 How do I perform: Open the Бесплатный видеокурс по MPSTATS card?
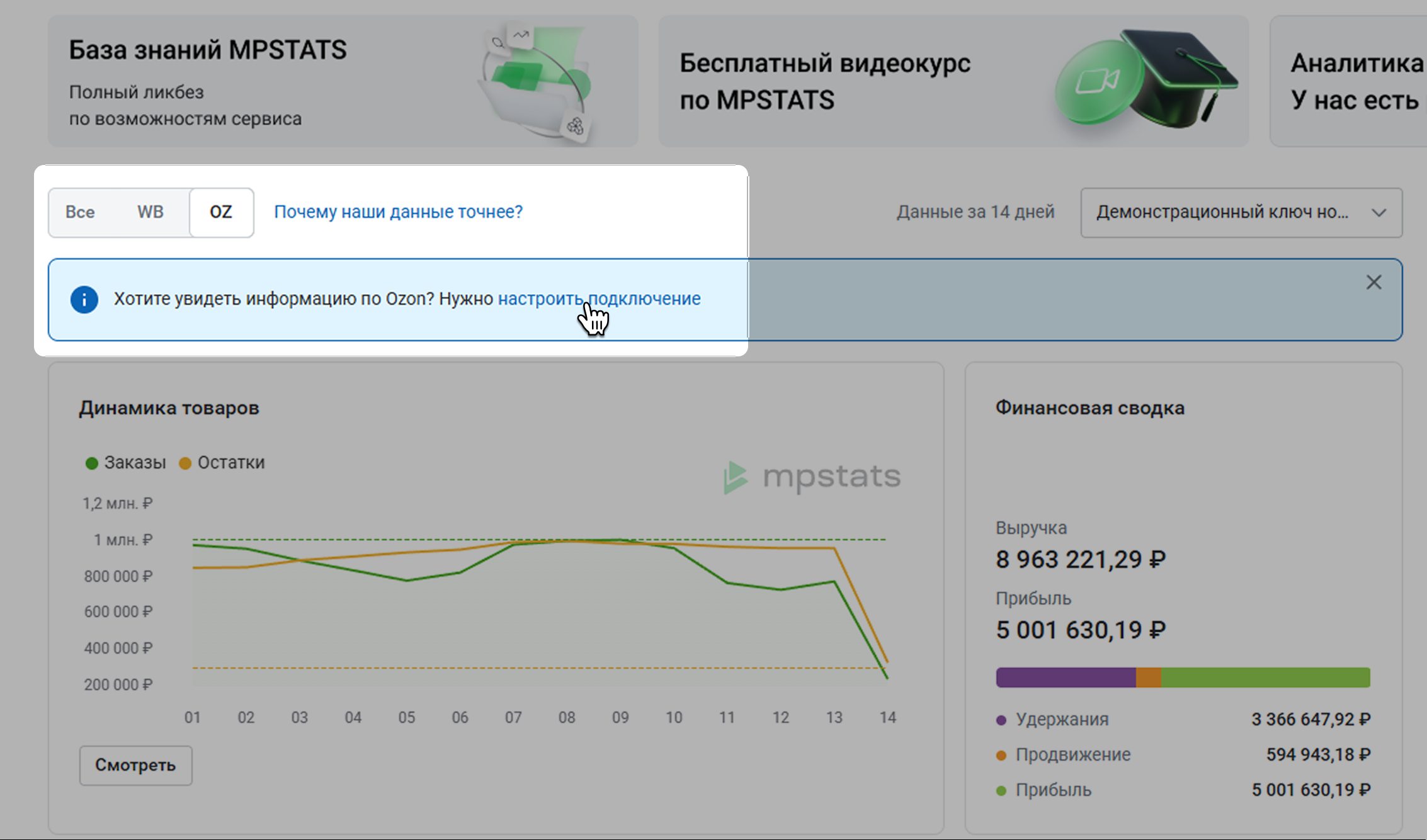[x=953, y=81]
